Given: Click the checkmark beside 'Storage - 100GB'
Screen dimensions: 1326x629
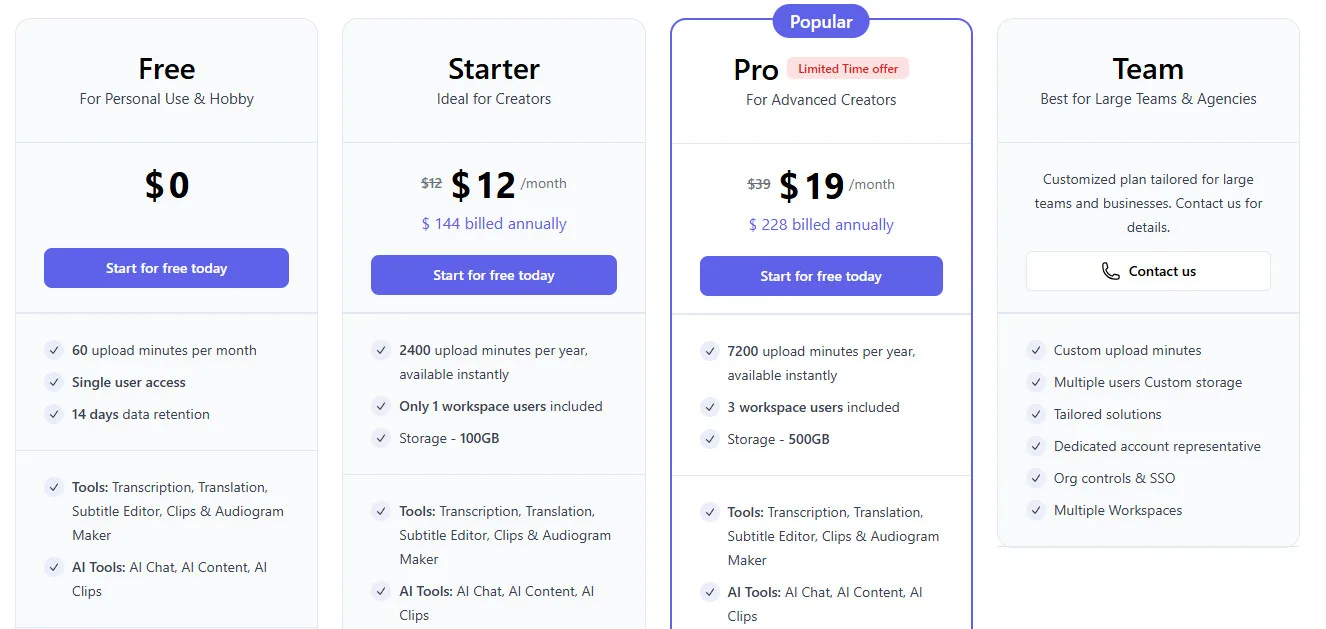Looking at the screenshot, I should click(381, 438).
